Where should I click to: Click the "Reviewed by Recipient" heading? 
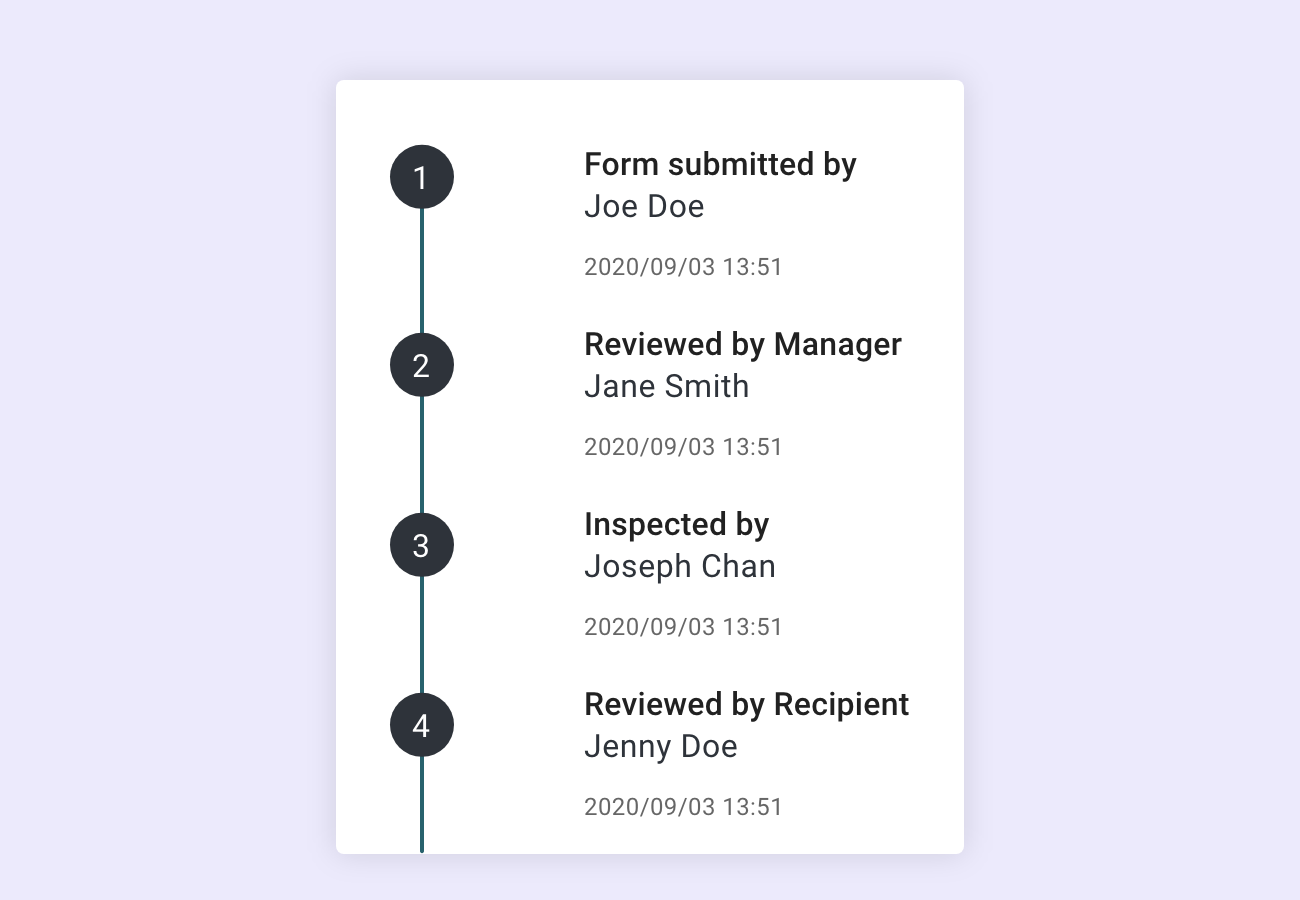click(746, 704)
